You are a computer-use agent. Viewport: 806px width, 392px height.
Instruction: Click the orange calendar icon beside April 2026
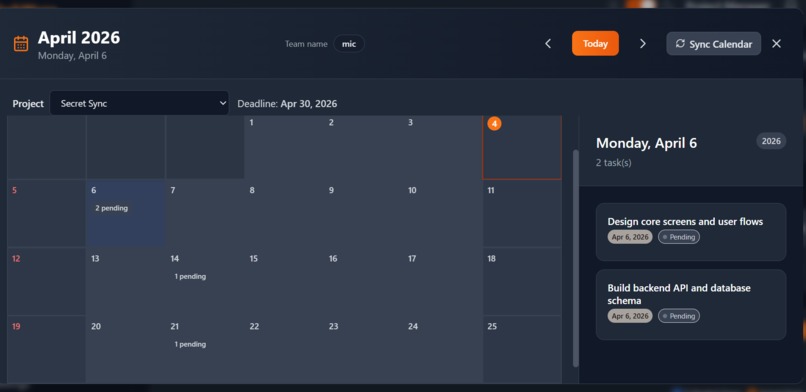[x=21, y=44]
